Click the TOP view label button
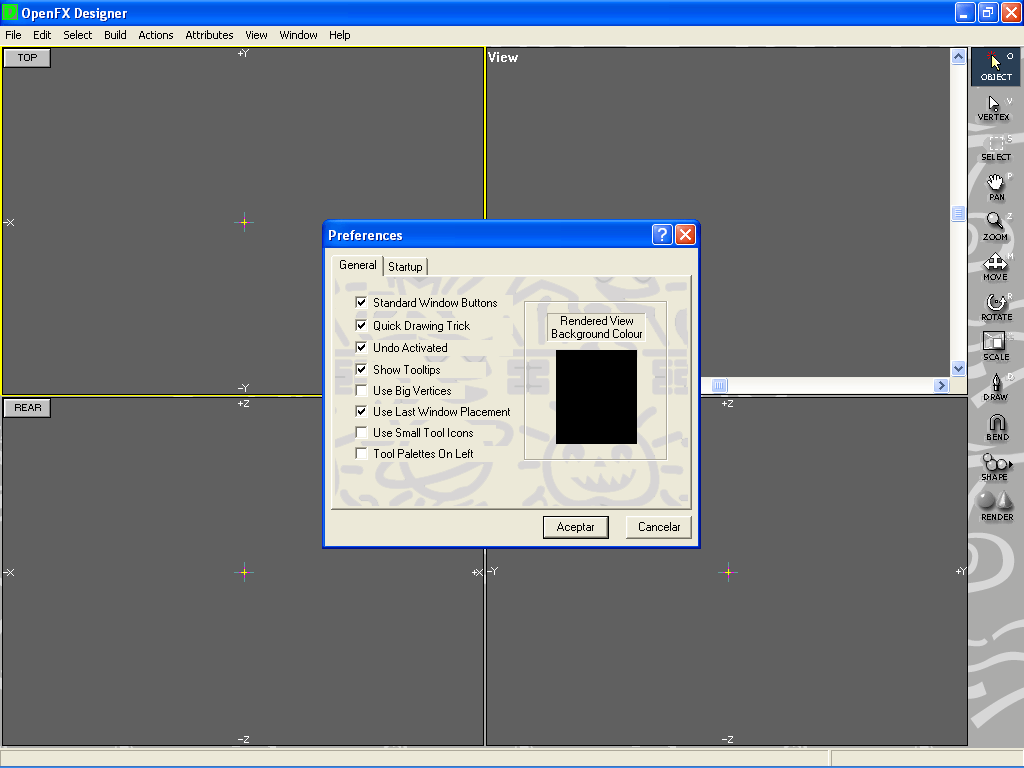Screen dimensions: 1024x768 pyautogui.click(x=27, y=57)
